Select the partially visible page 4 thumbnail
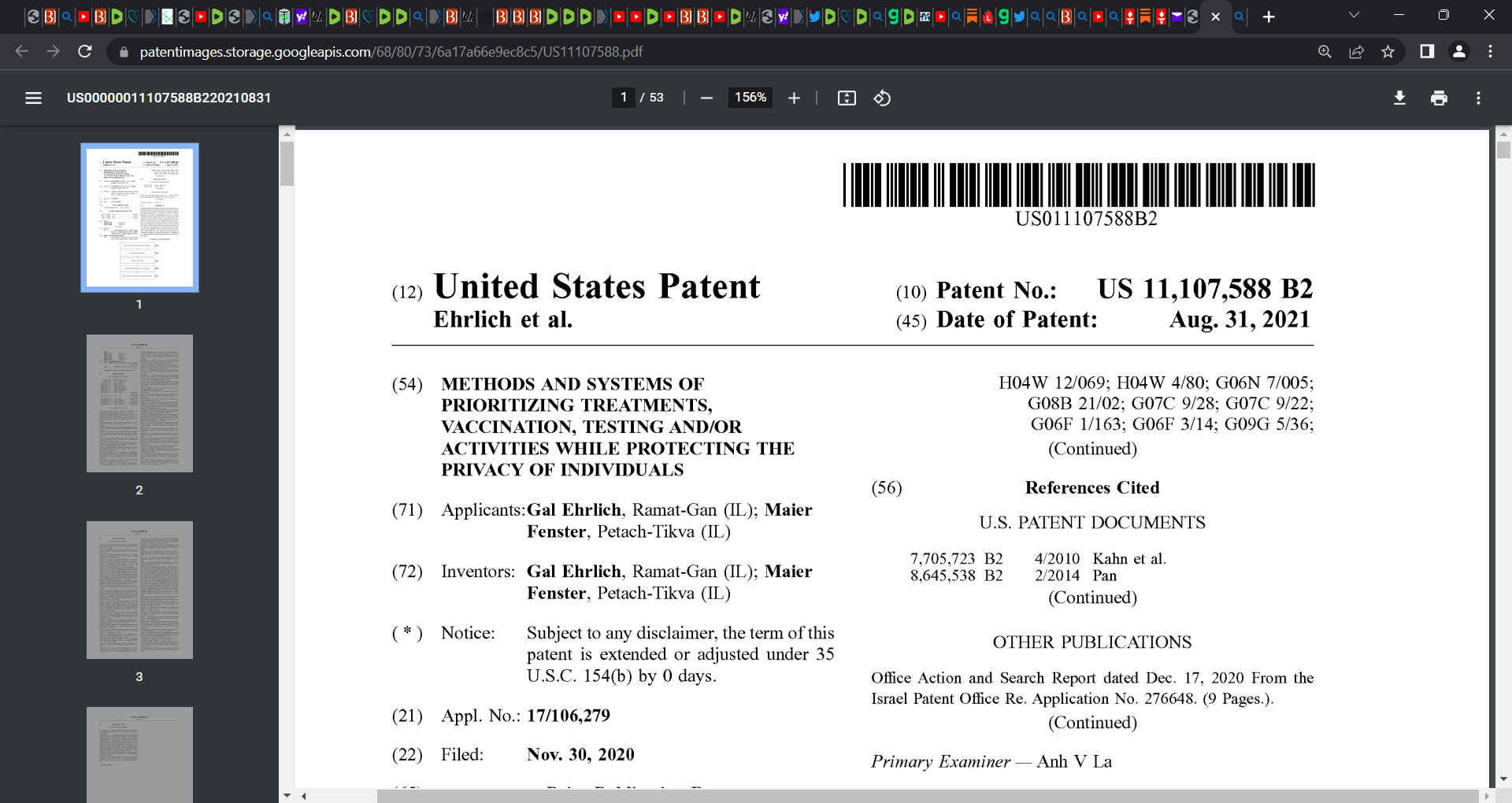The width and height of the screenshot is (1512, 803). tap(139, 754)
